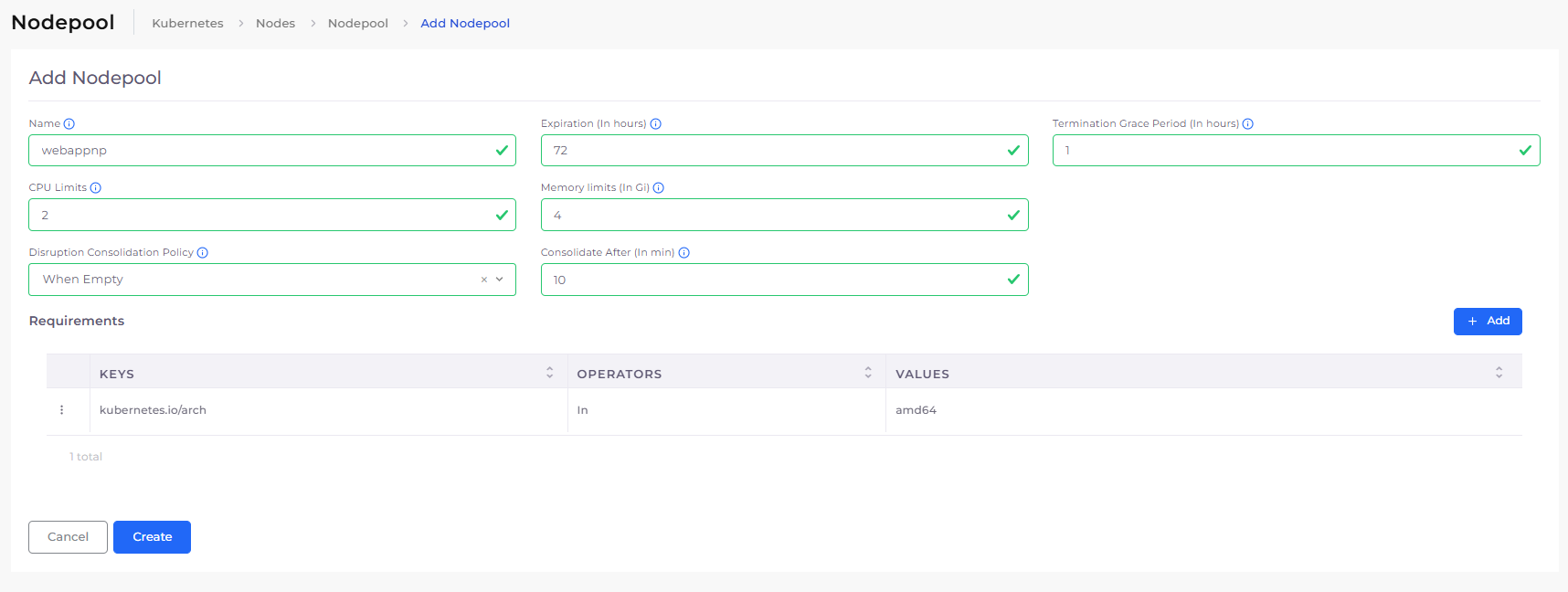The height and width of the screenshot is (592, 1568).
Task: Expand the Disruption Consolidation Policy dropdown
Action: 500,280
